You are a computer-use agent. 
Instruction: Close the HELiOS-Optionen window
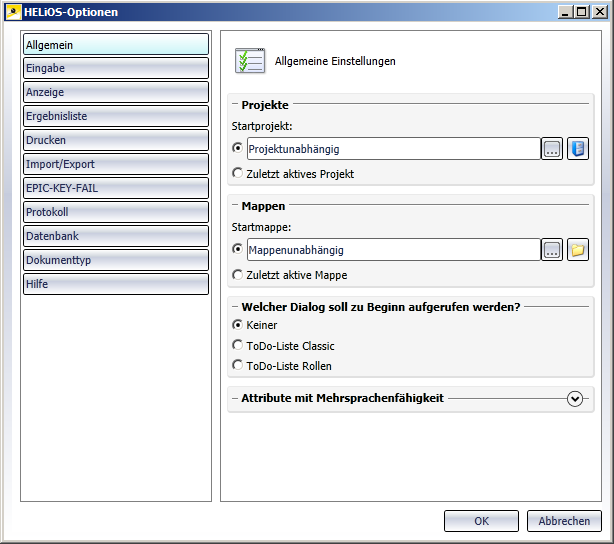600,12
